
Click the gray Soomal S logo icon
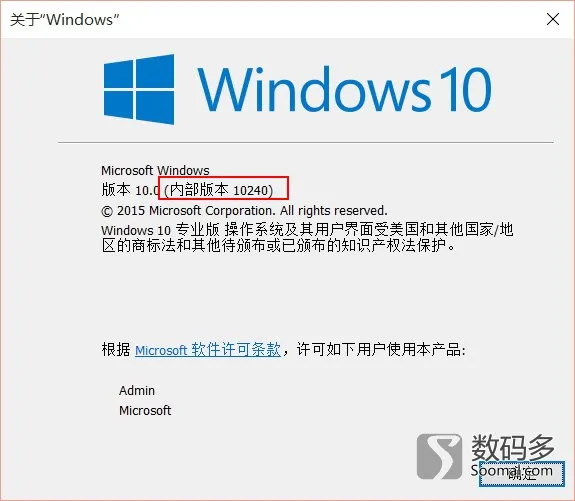tap(439, 457)
